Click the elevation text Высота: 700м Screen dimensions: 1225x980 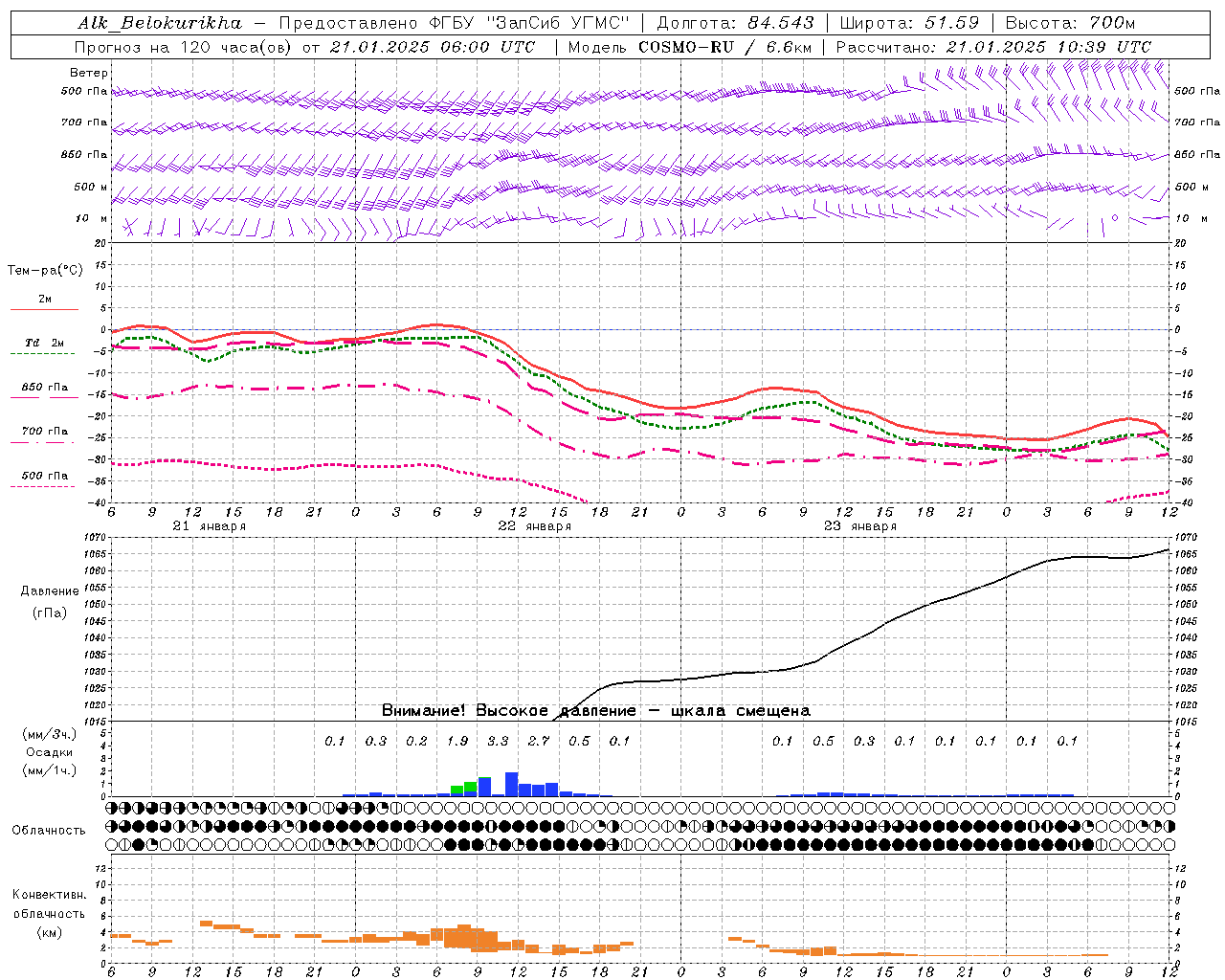(1070, 23)
